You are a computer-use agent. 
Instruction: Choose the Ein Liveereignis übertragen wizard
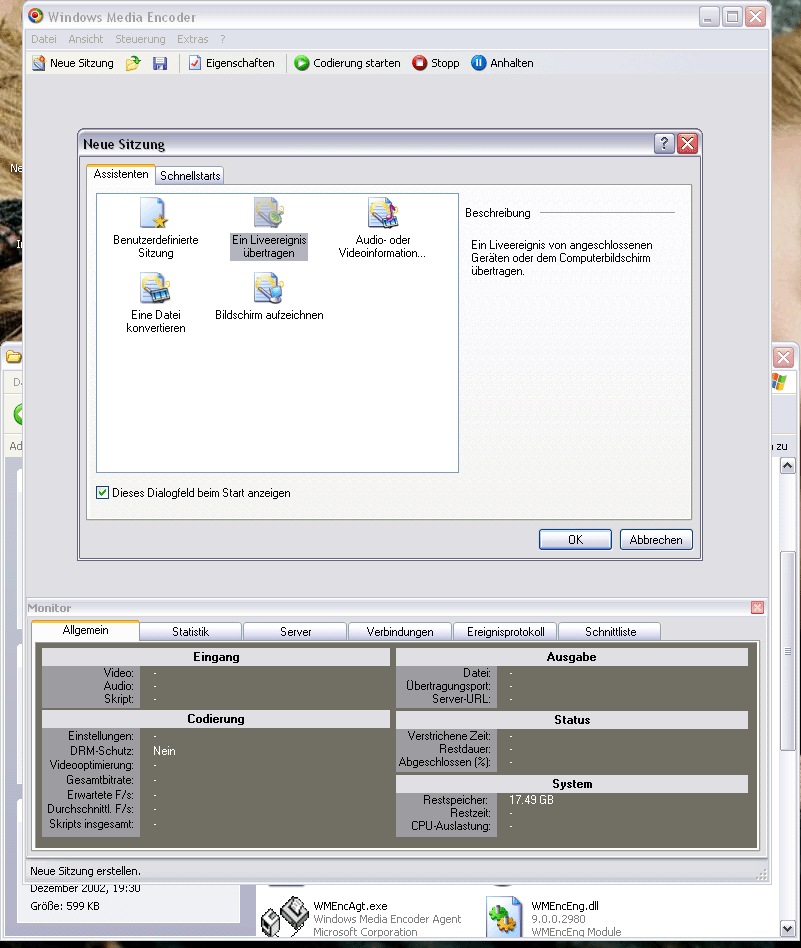coord(269,229)
